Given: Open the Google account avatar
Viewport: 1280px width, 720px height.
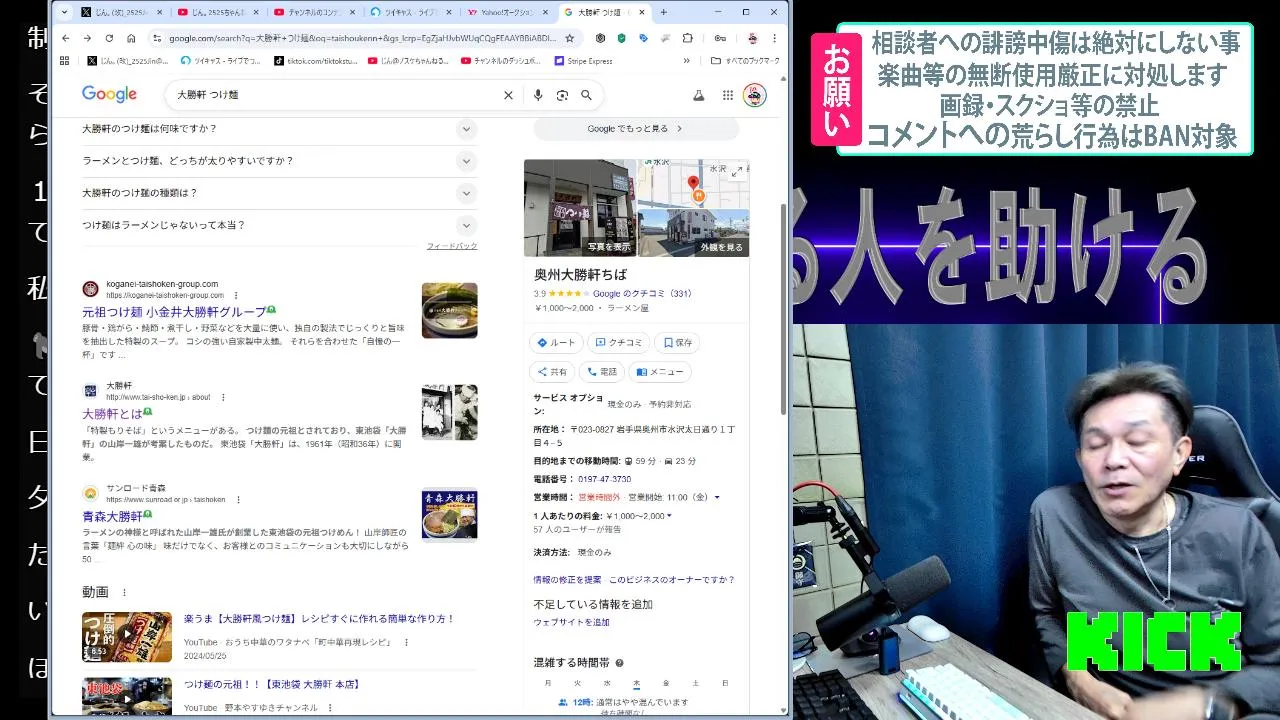Looking at the screenshot, I should pyautogui.click(x=755, y=95).
